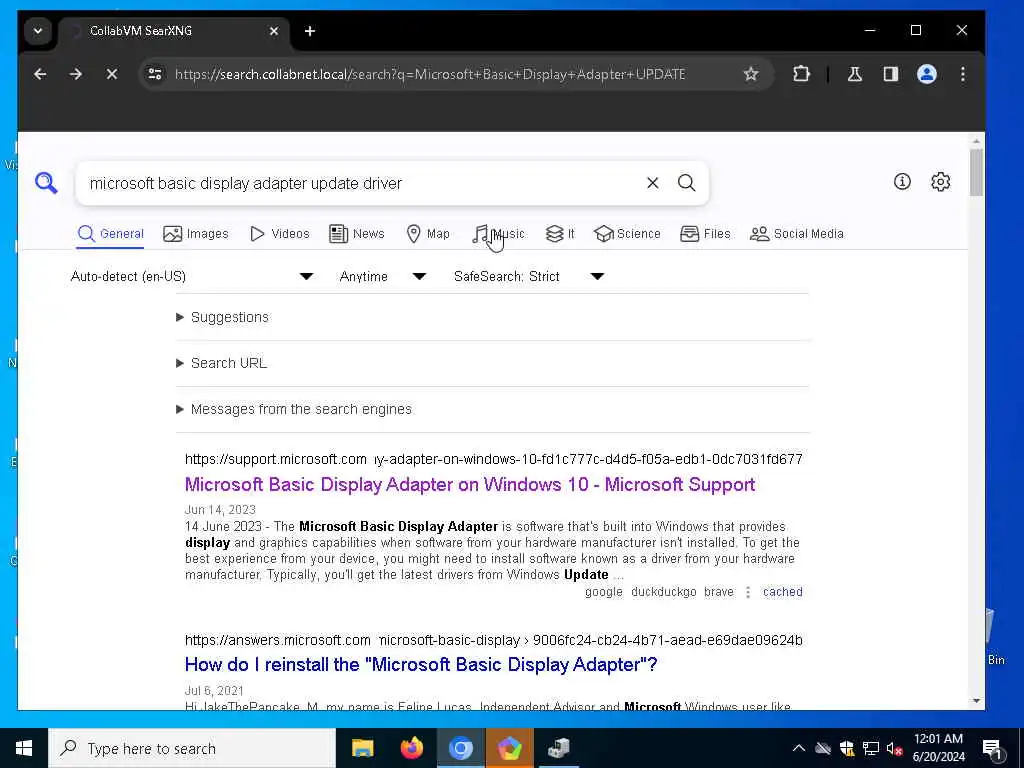Viewport: 1024px width, 768px height.
Task: Open a new browser tab
Action: tap(310, 31)
